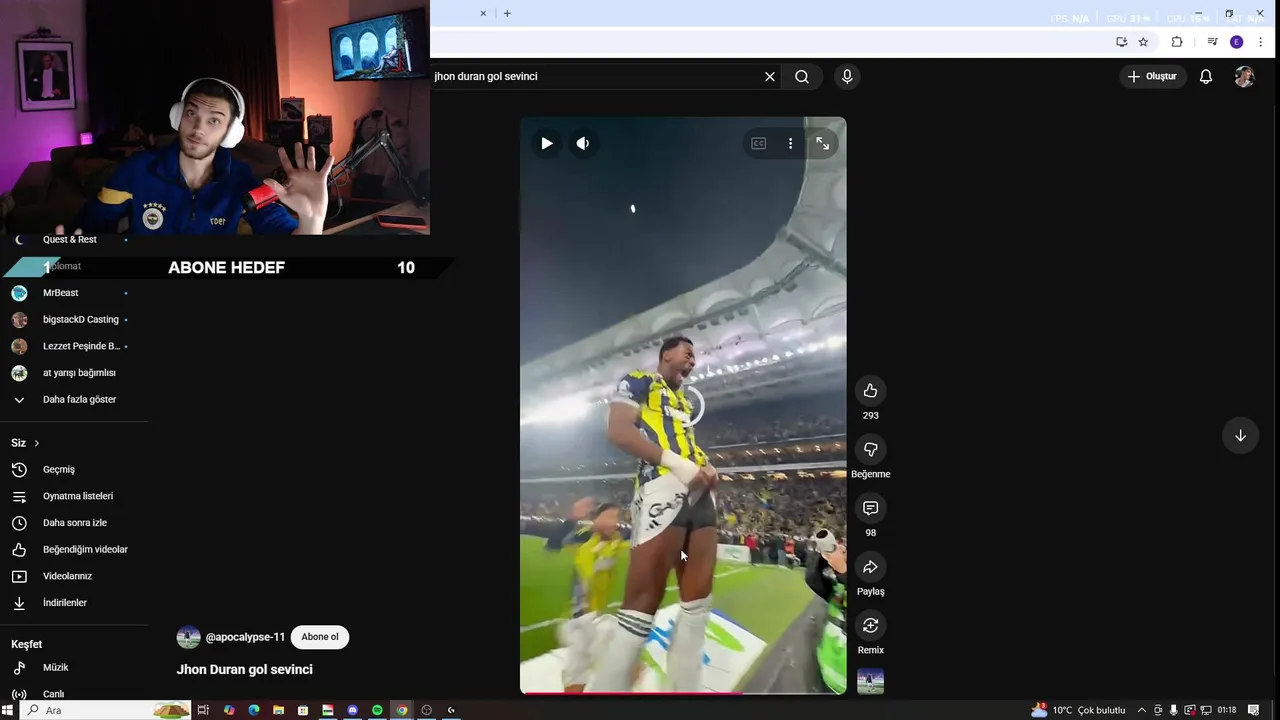The image size is (1280, 720).
Task: Open Task View in the taskbar
Action: [203, 710]
